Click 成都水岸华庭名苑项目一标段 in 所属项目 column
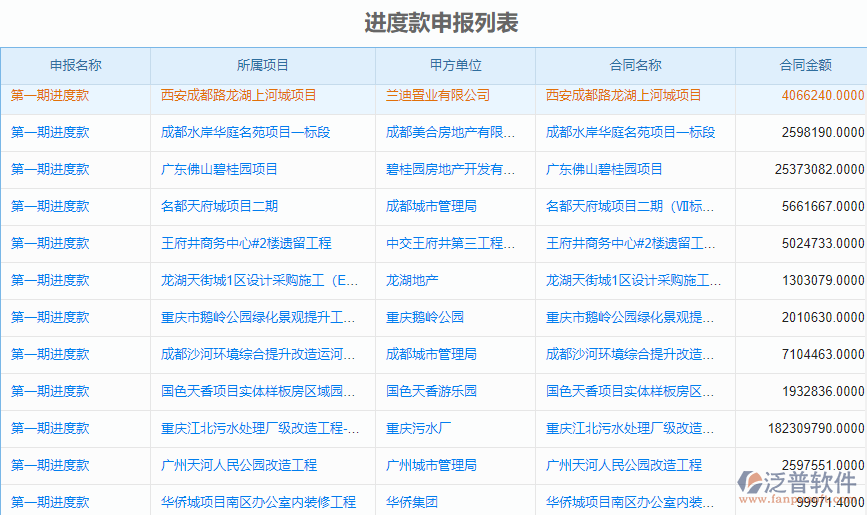Image resolution: width=867 pixels, height=515 pixels. pos(246,132)
